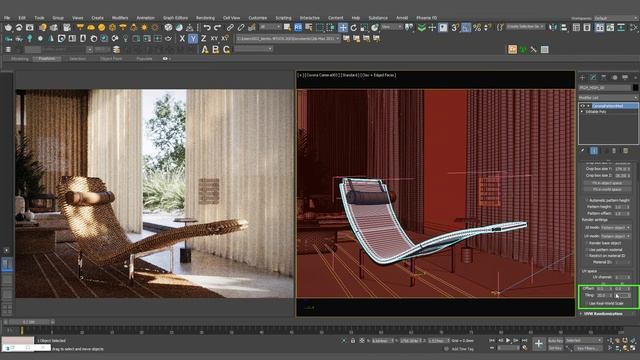Open the Create tab plus icon in command panel
The width and height of the screenshot is (640, 360).
582,77
